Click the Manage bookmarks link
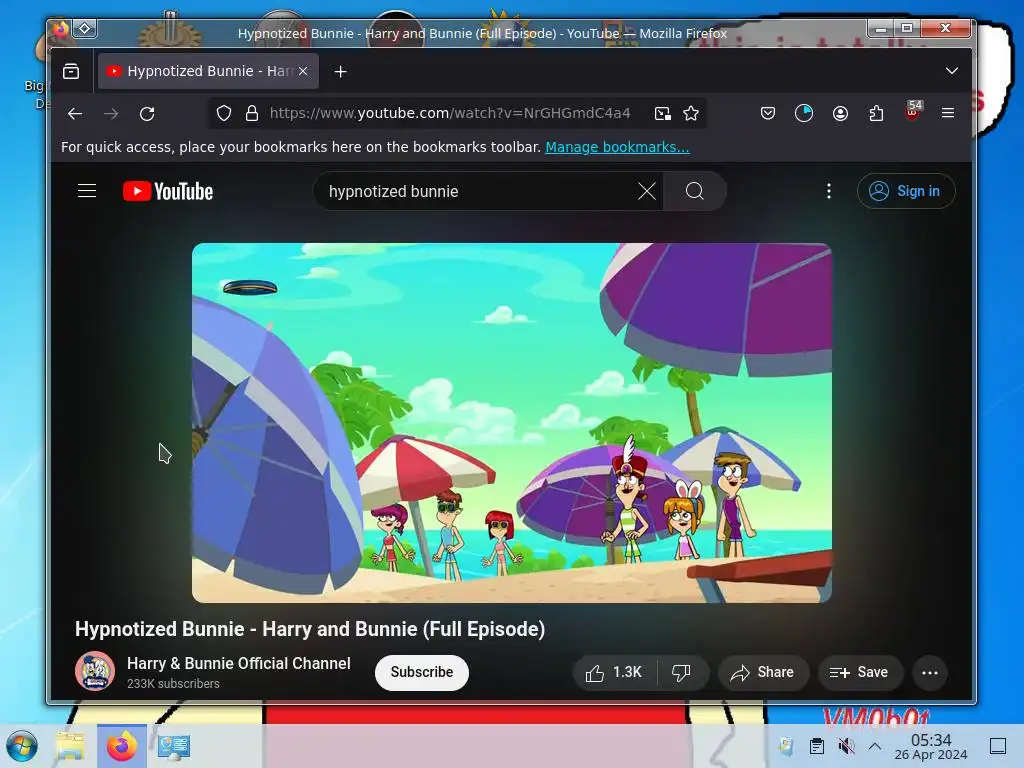1024x768 pixels. point(617,147)
